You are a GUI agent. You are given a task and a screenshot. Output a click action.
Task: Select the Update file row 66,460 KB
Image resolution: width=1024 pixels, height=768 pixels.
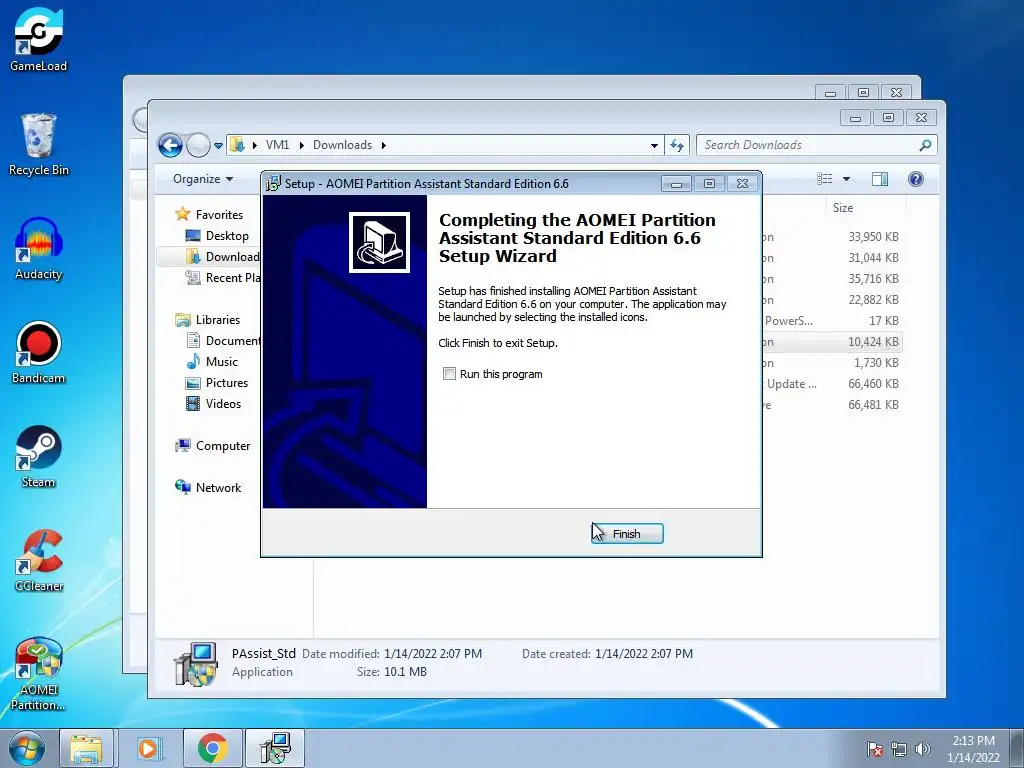point(832,383)
